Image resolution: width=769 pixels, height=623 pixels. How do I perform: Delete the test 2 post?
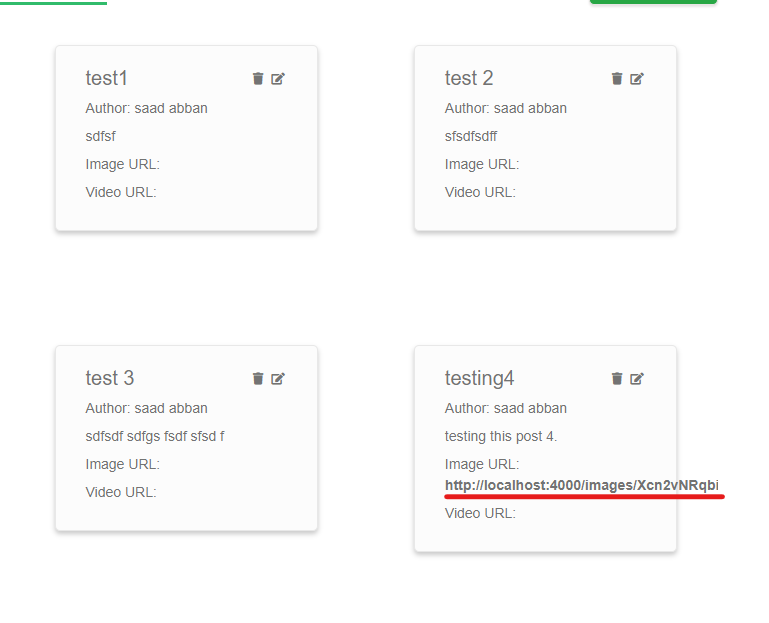tap(617, 78)
